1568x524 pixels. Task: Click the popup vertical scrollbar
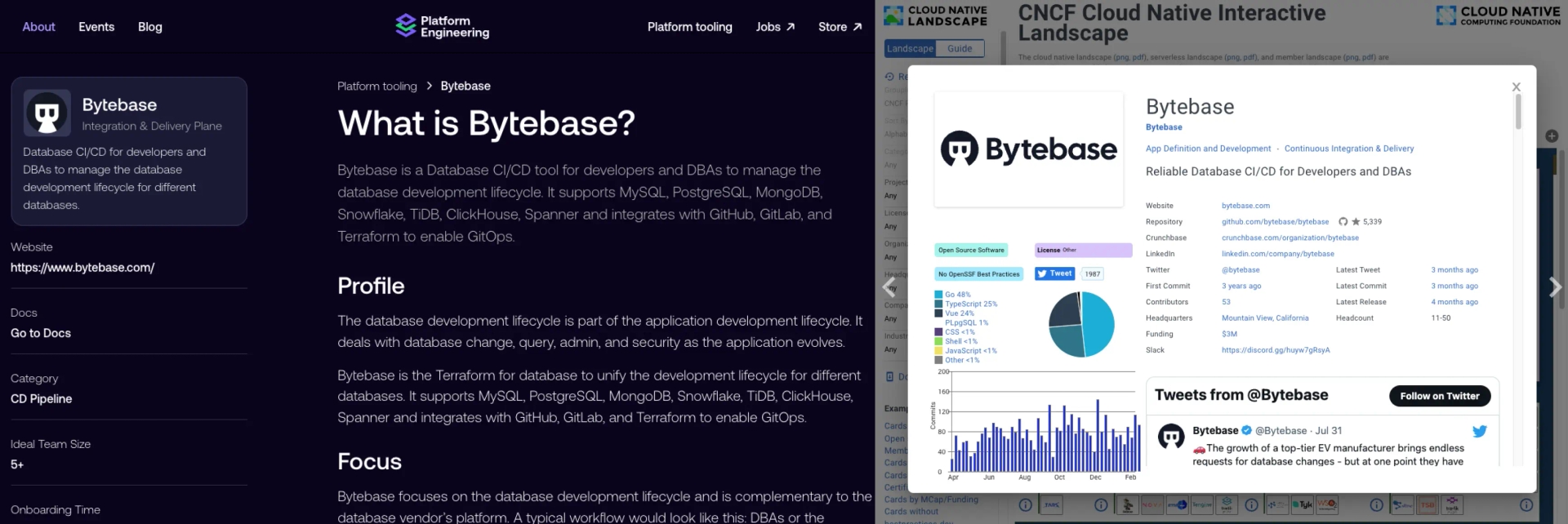click(x=1518, y=112)
